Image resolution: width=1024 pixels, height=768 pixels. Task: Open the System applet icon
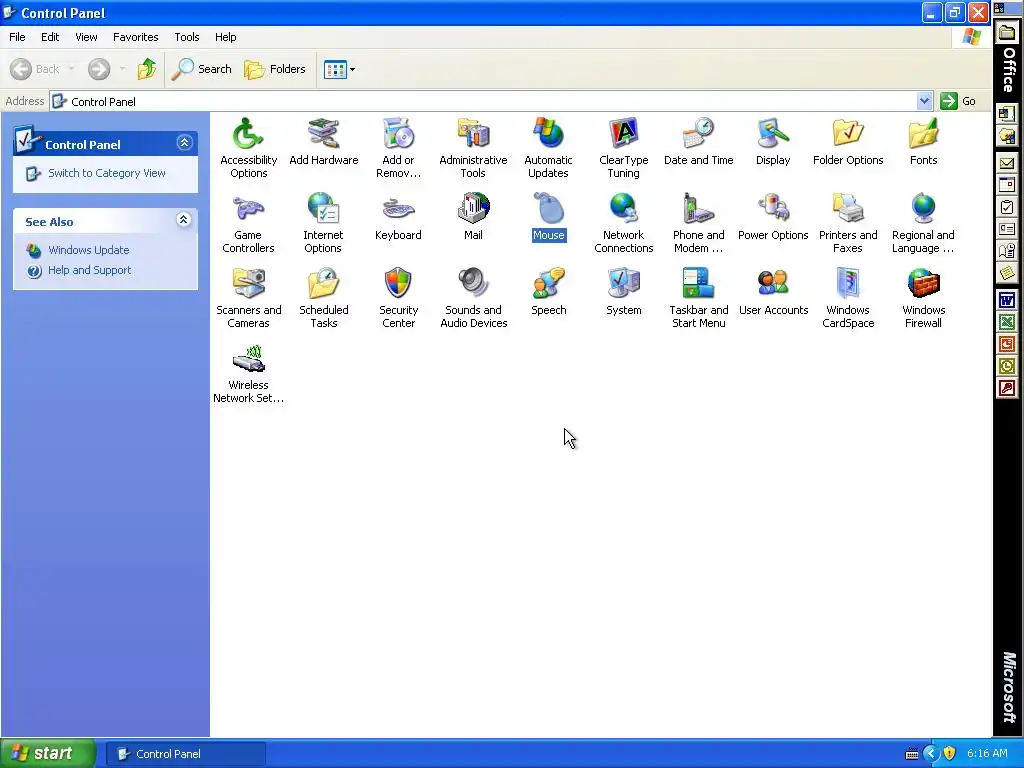[624, 284]
